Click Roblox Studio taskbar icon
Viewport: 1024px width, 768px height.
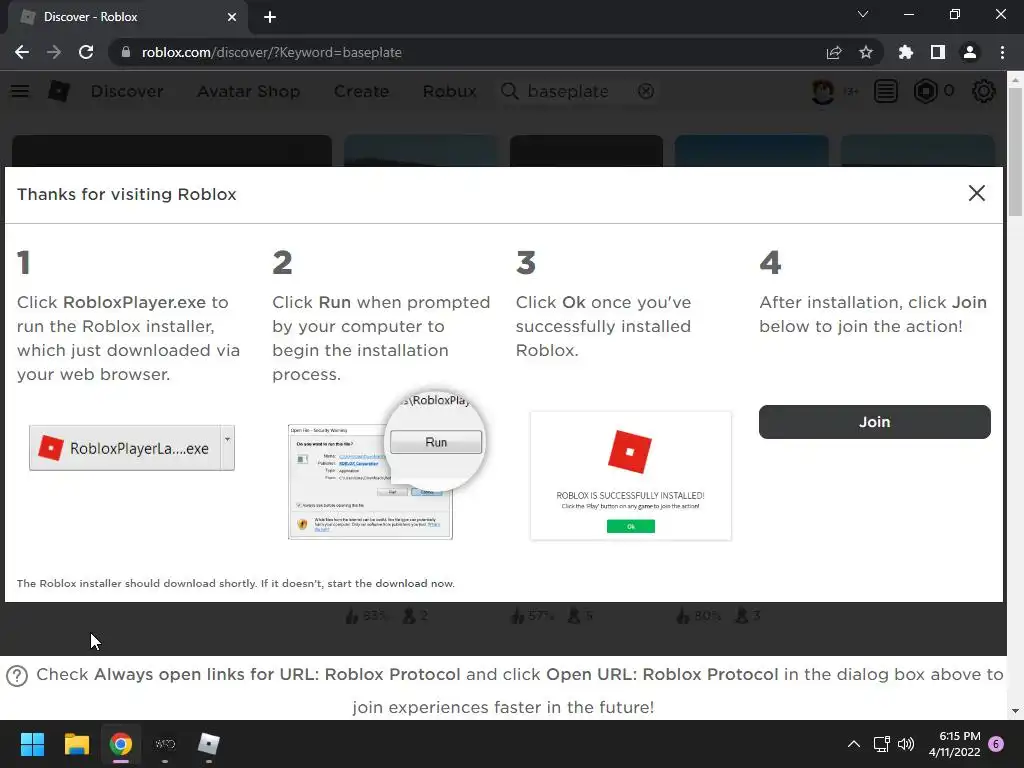tap(208, 744)
